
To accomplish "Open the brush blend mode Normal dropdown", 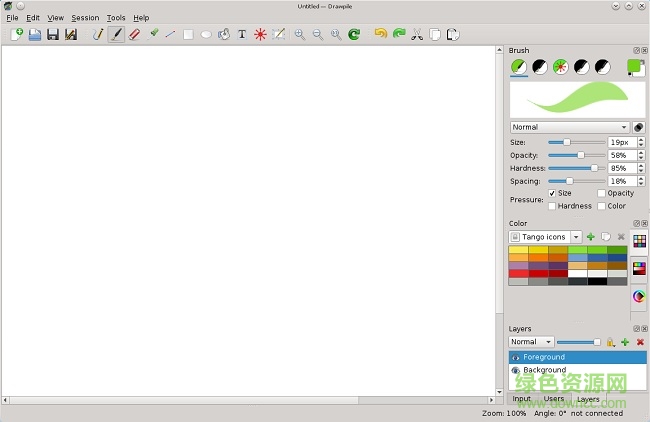I will 569,127.
